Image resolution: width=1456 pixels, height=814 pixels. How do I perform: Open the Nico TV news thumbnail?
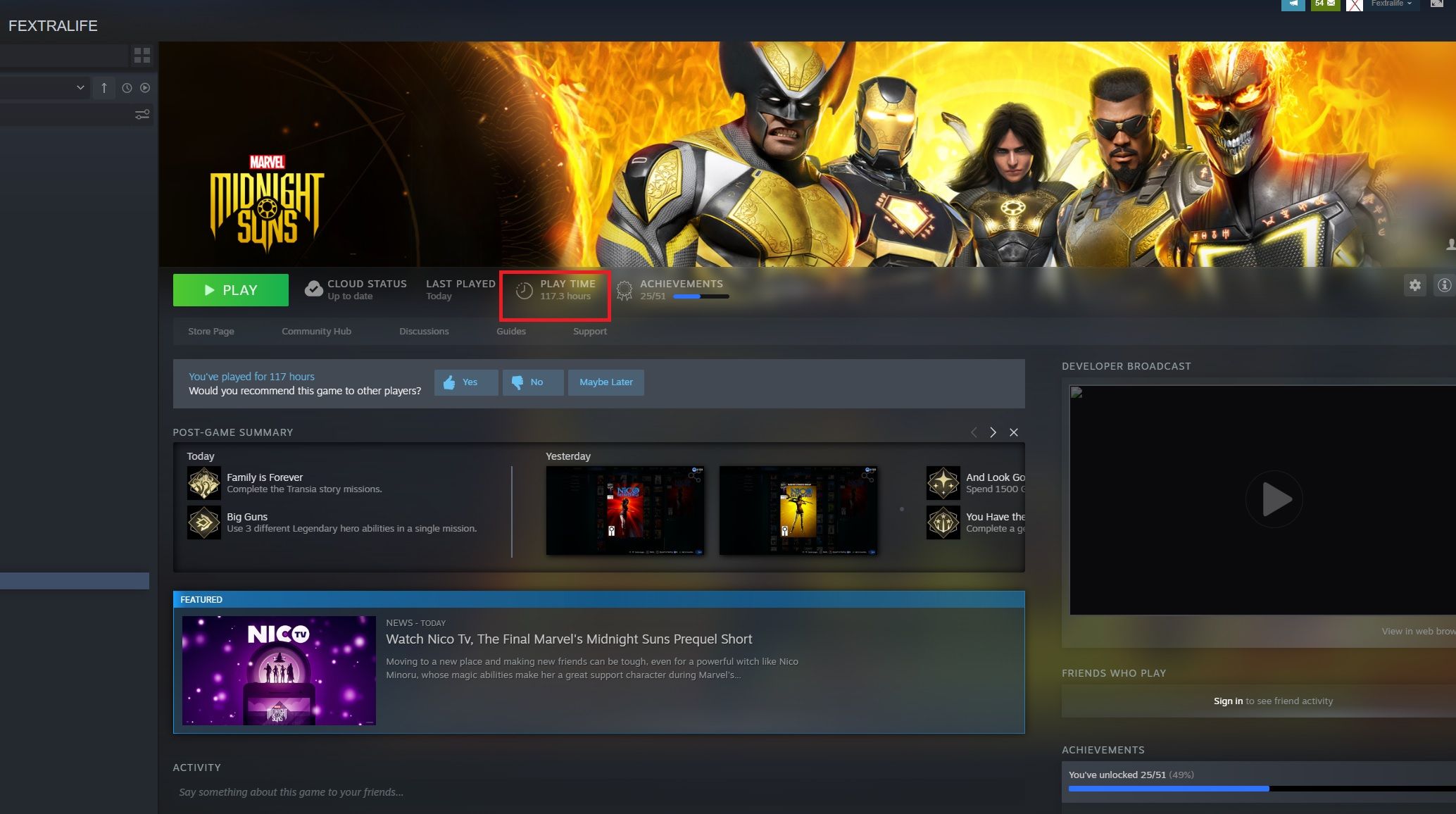279,670
